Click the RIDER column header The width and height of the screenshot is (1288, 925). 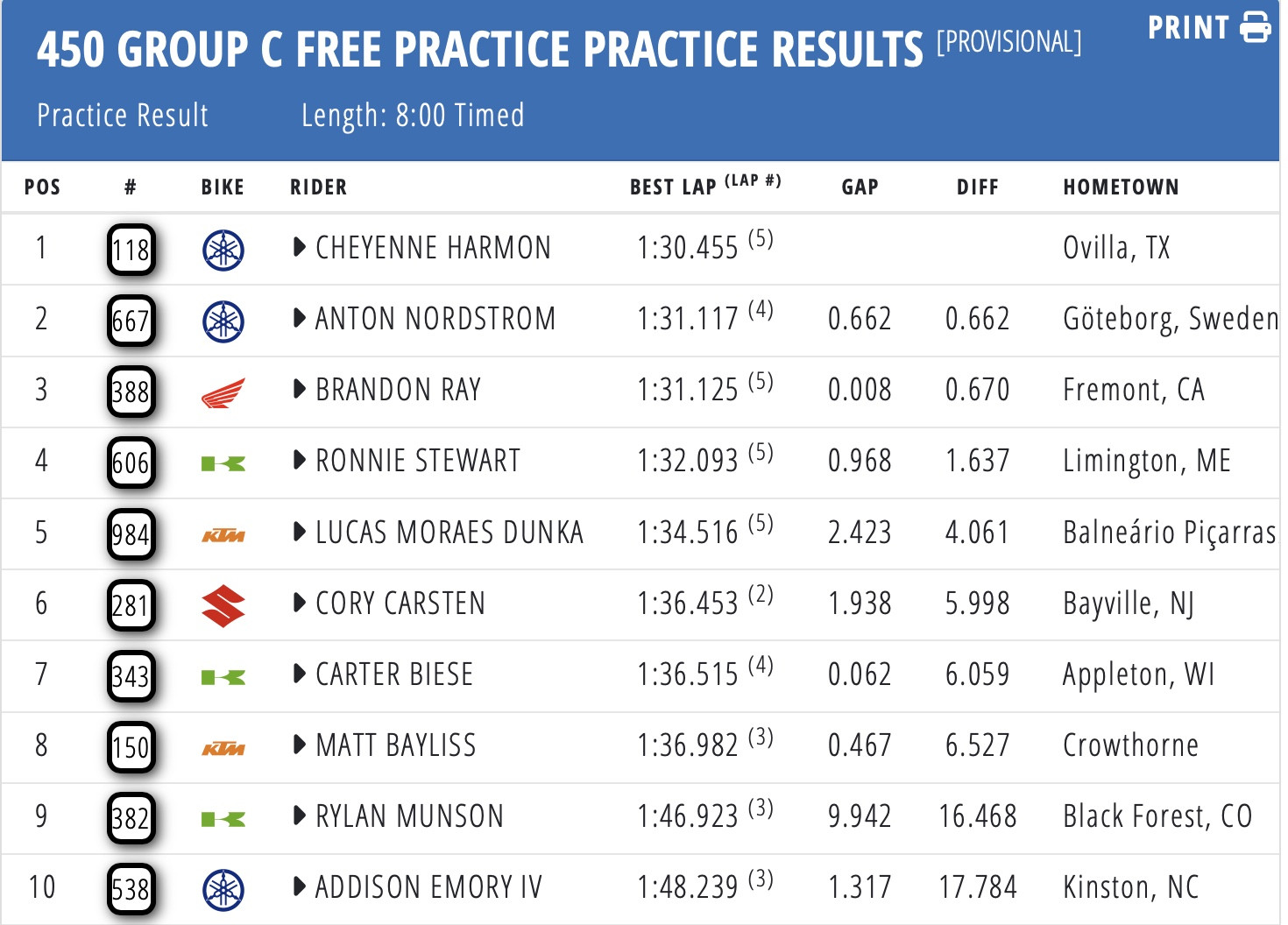(x=318, y=187)
